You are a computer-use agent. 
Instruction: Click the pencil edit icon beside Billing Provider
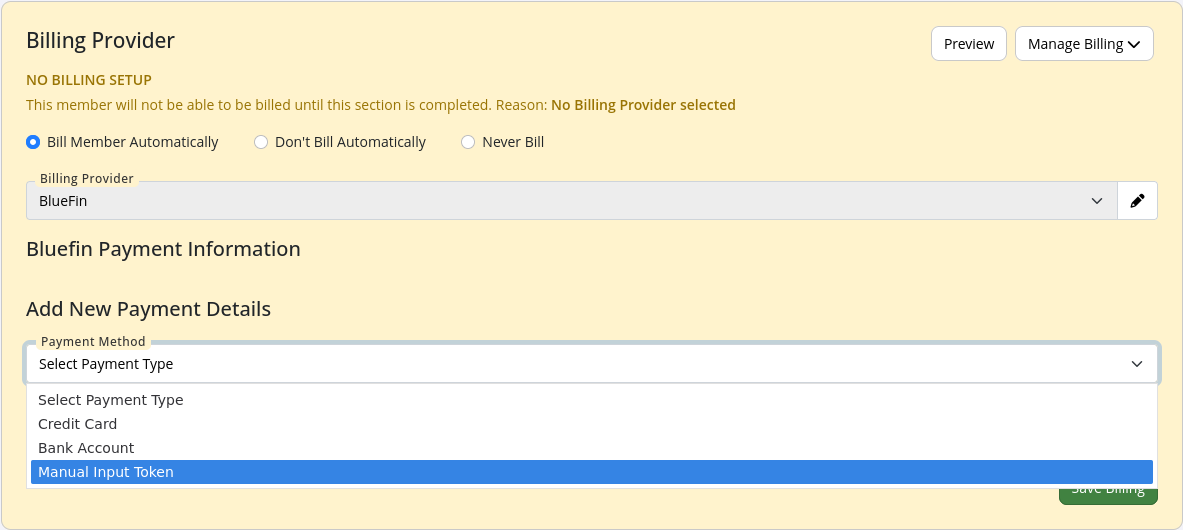click(1137, 201)
